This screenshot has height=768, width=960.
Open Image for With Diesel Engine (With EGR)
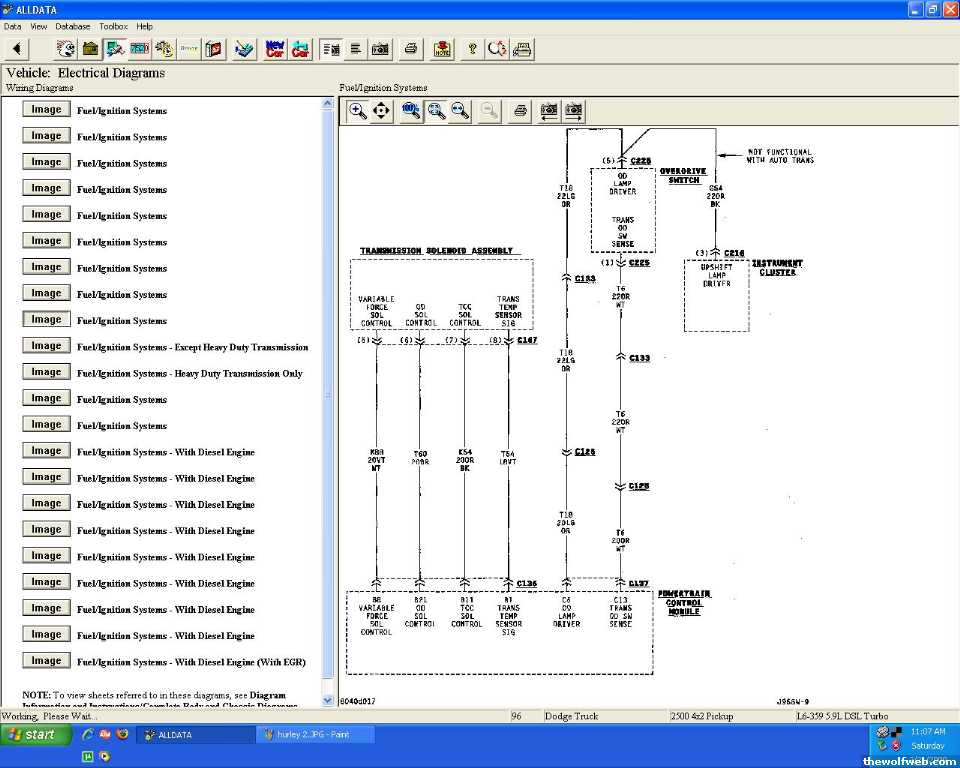point(47,660)
